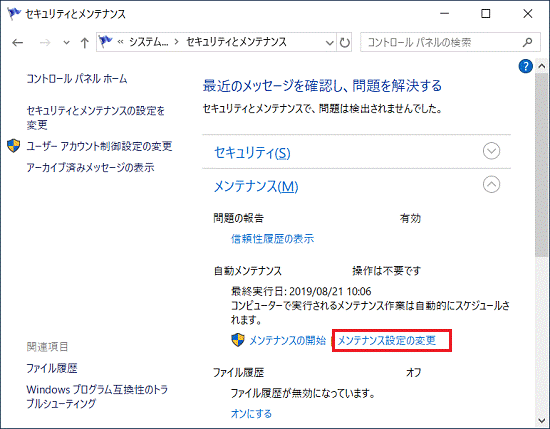Screen dimensions: 550x429
Task: Click the magnifier search icon
Action: [527, 42]
